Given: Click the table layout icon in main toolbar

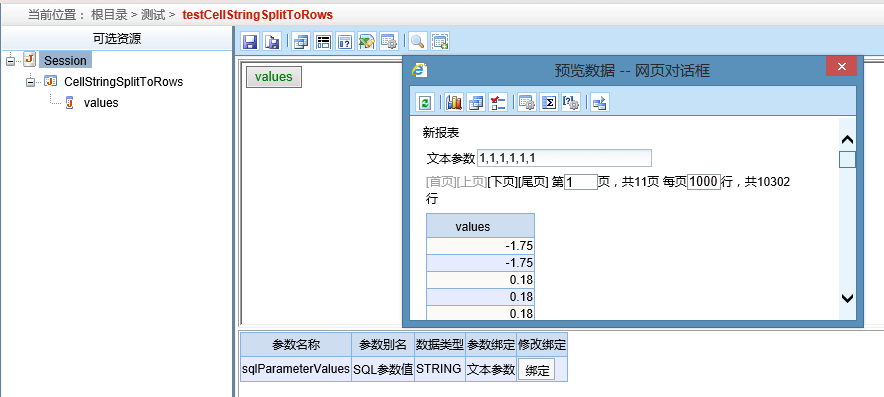Looking at the screenshot, I should 323,42.
